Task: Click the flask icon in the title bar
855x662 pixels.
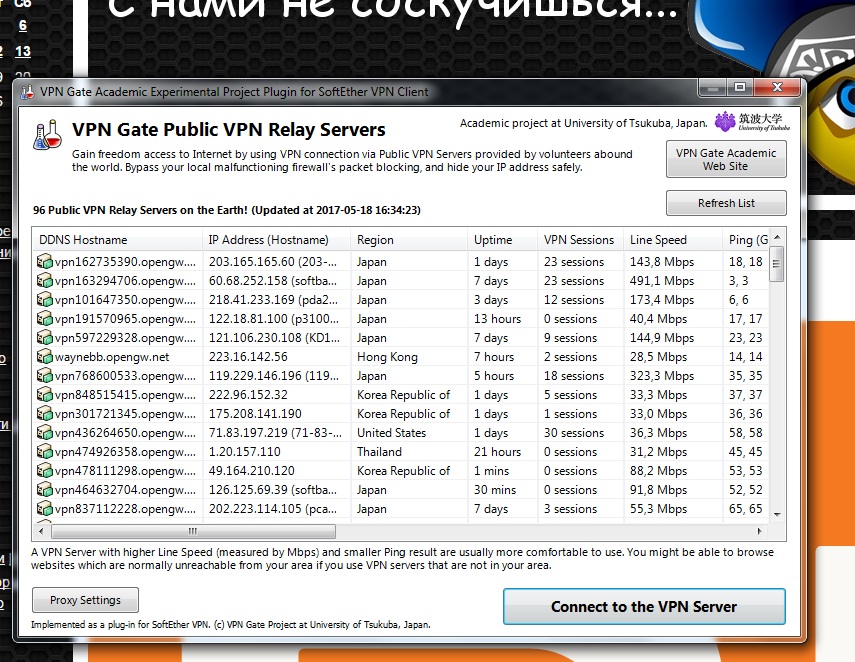Action: point(27,92)
